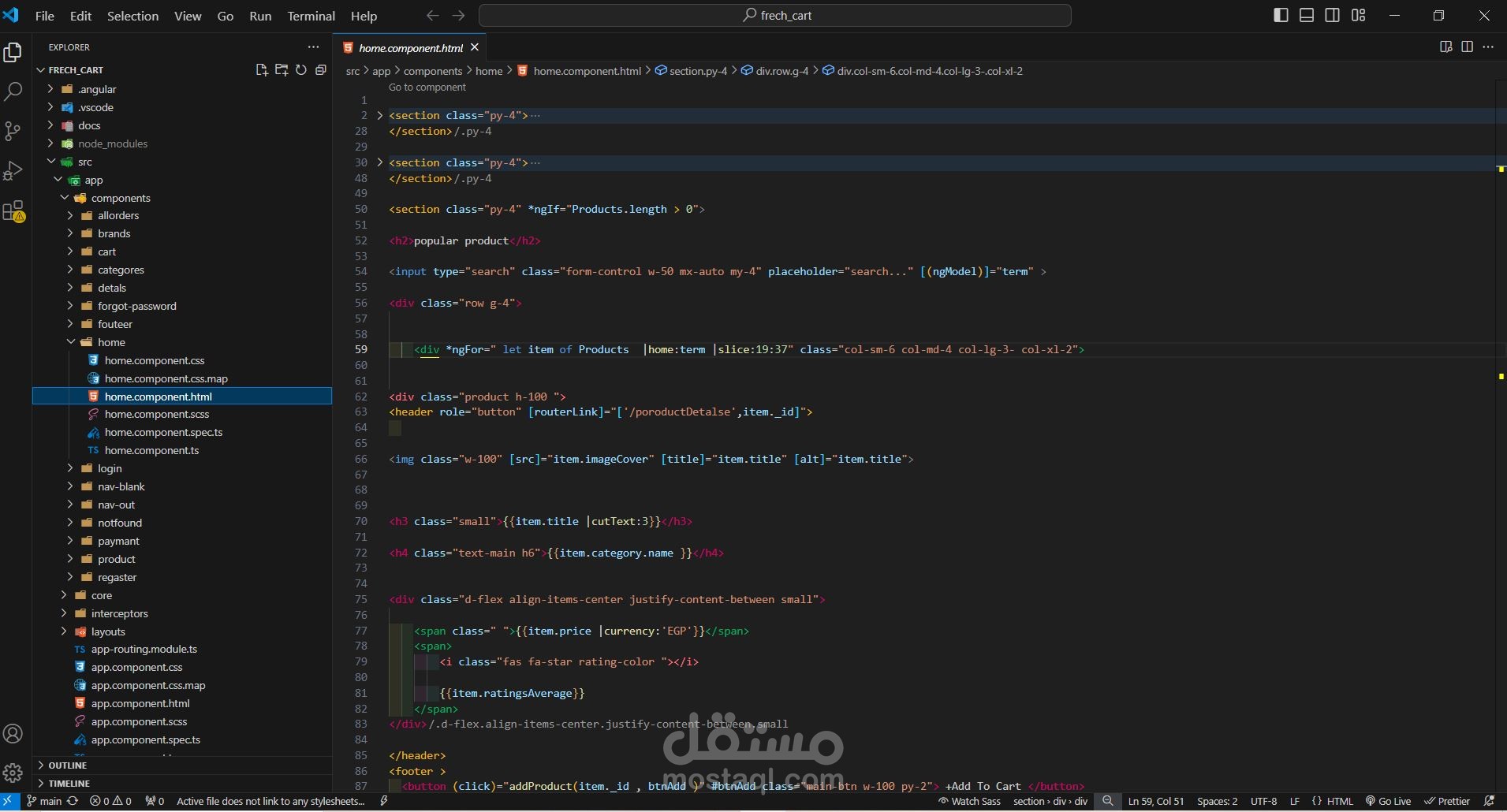Open home.component.scss file

156,414
